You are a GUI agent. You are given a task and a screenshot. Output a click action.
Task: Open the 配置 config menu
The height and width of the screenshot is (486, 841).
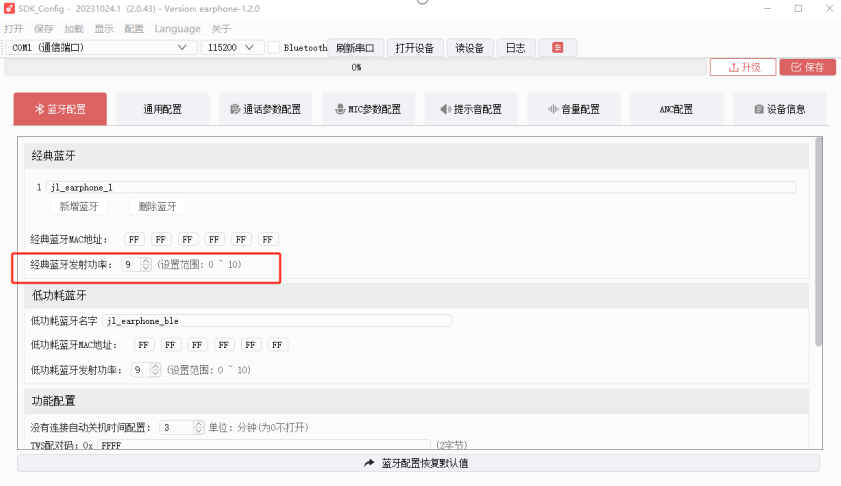tap(134, 28)
